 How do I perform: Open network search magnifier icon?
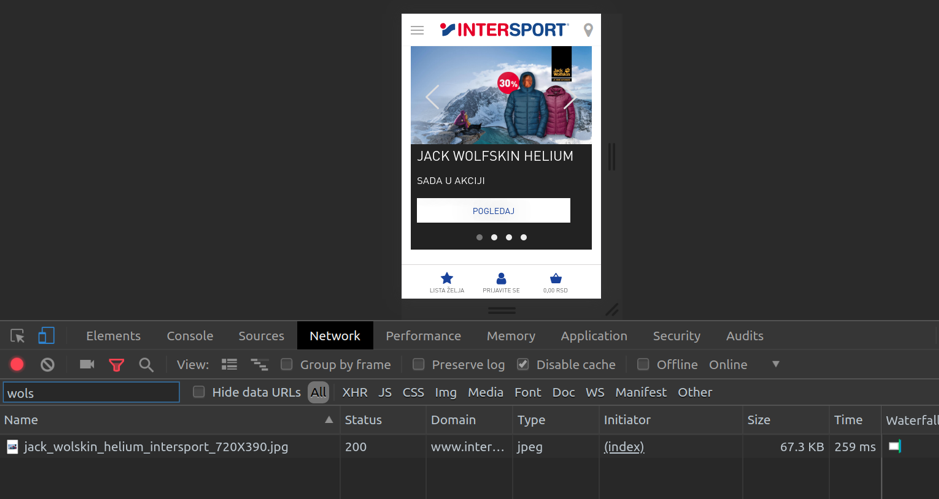click(146, 365)
